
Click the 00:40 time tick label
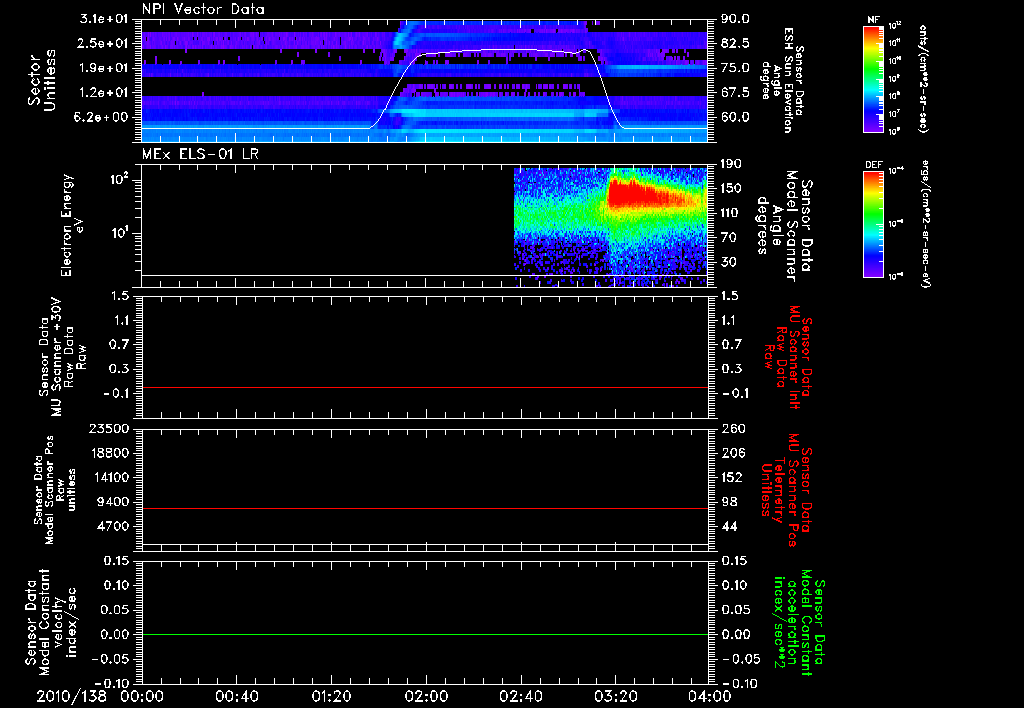236,696
